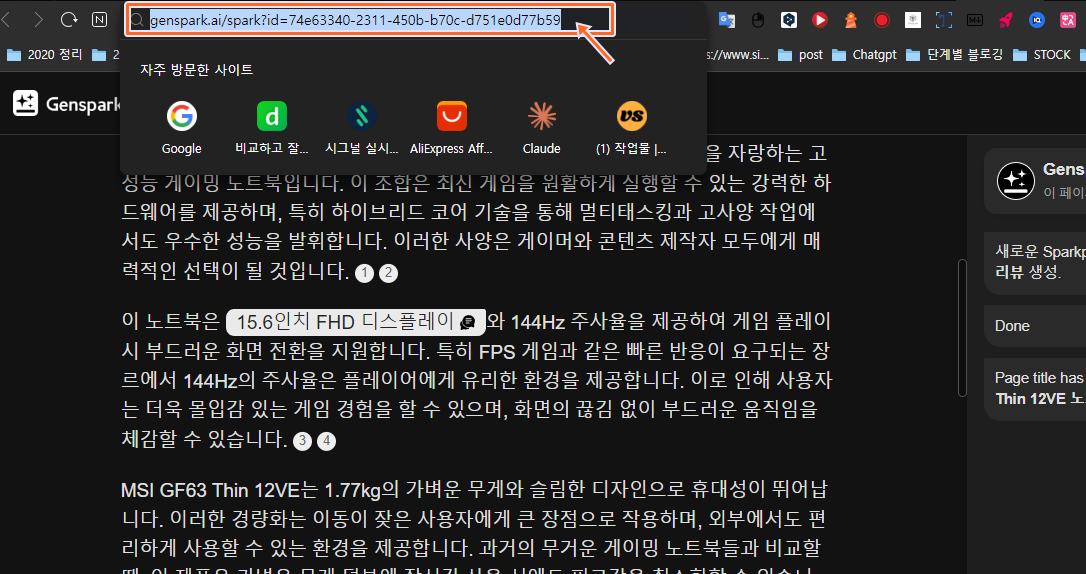The width and height of the screenshot is (1086, 574).
Task: Open the text capture T extension icon
Action: pyautogui.click(x=943, y=20)
